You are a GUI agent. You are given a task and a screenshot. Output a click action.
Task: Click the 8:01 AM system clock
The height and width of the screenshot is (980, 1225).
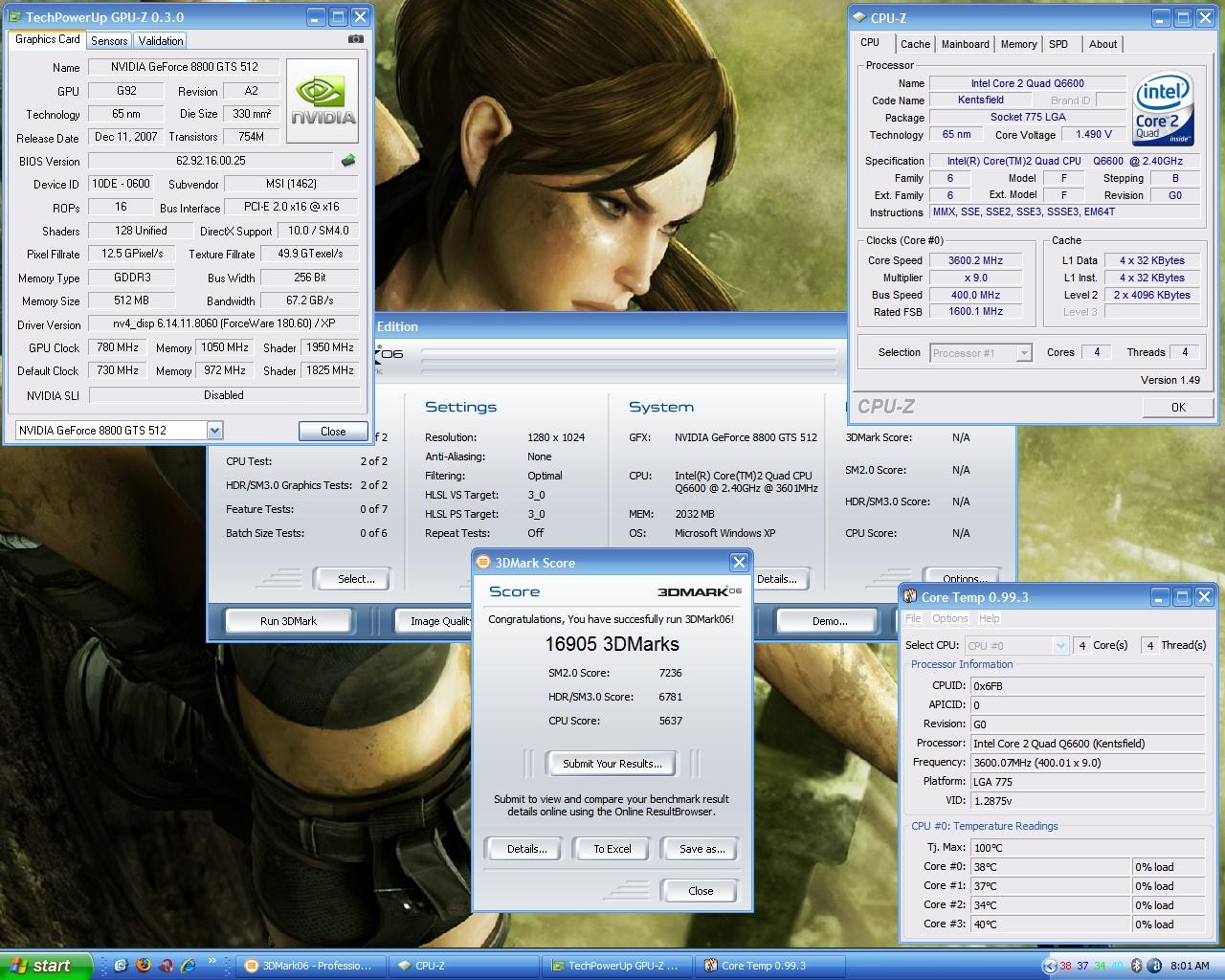pos(1190,966)
